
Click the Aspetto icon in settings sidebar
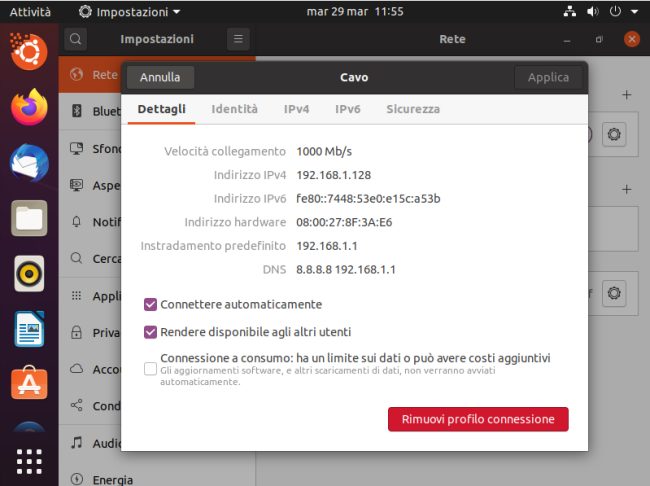coord(77,185)
